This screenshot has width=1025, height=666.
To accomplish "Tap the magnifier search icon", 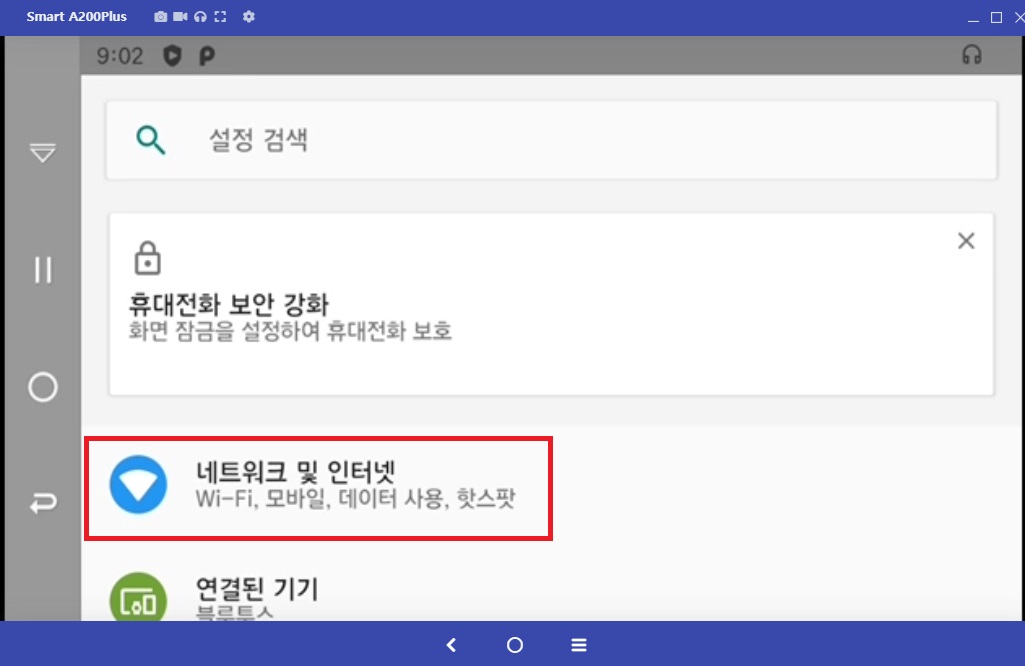I will (150, 140).
